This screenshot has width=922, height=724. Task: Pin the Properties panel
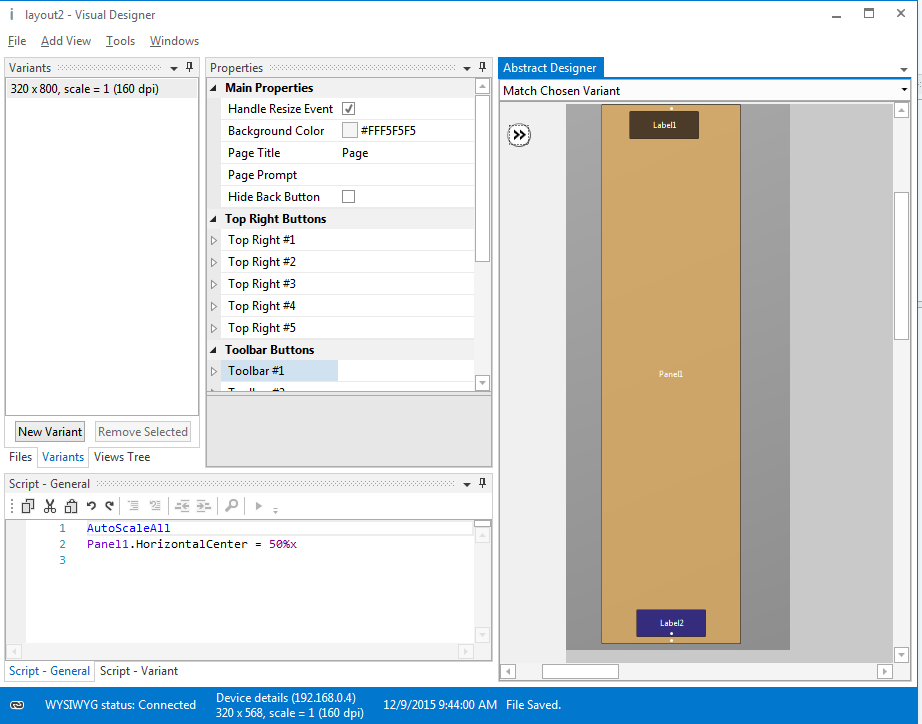pos(483,68)
